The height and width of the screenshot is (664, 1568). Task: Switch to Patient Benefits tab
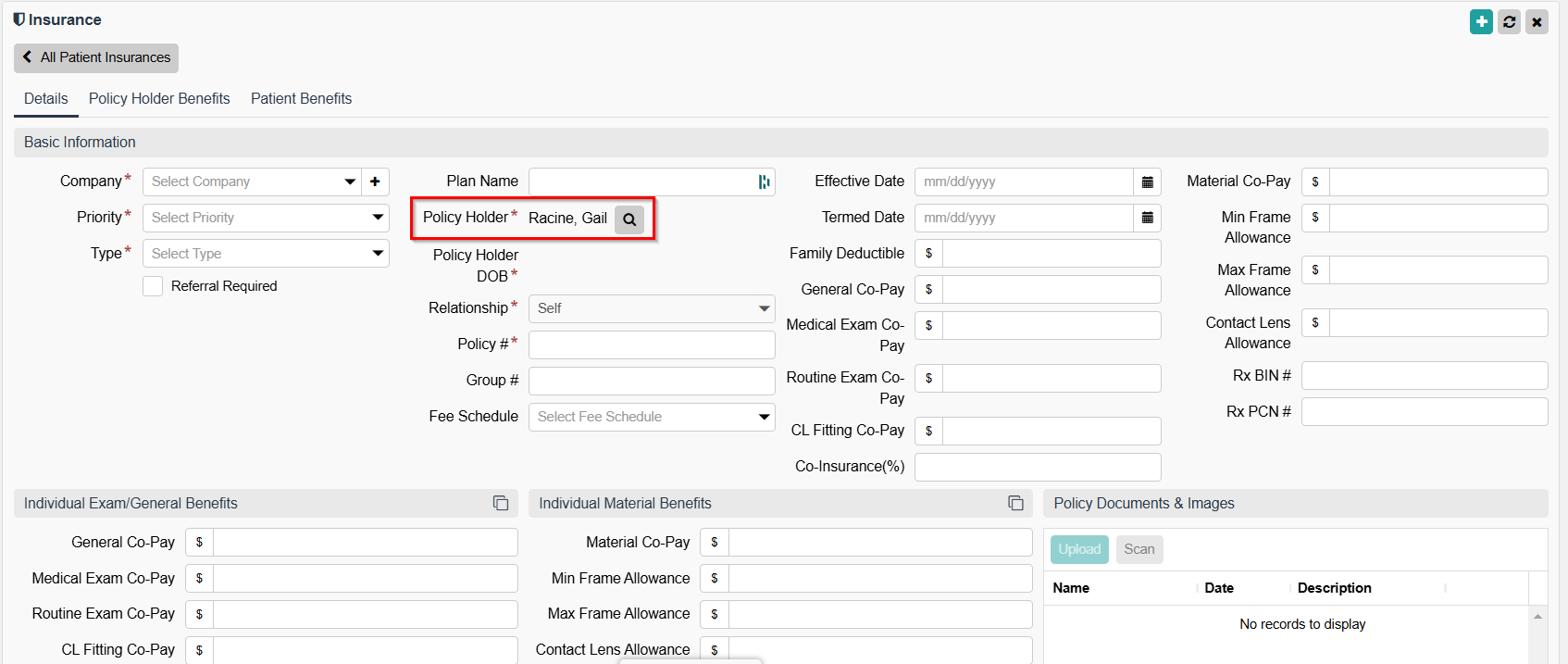pyautogui.click(x=301, y=98)
